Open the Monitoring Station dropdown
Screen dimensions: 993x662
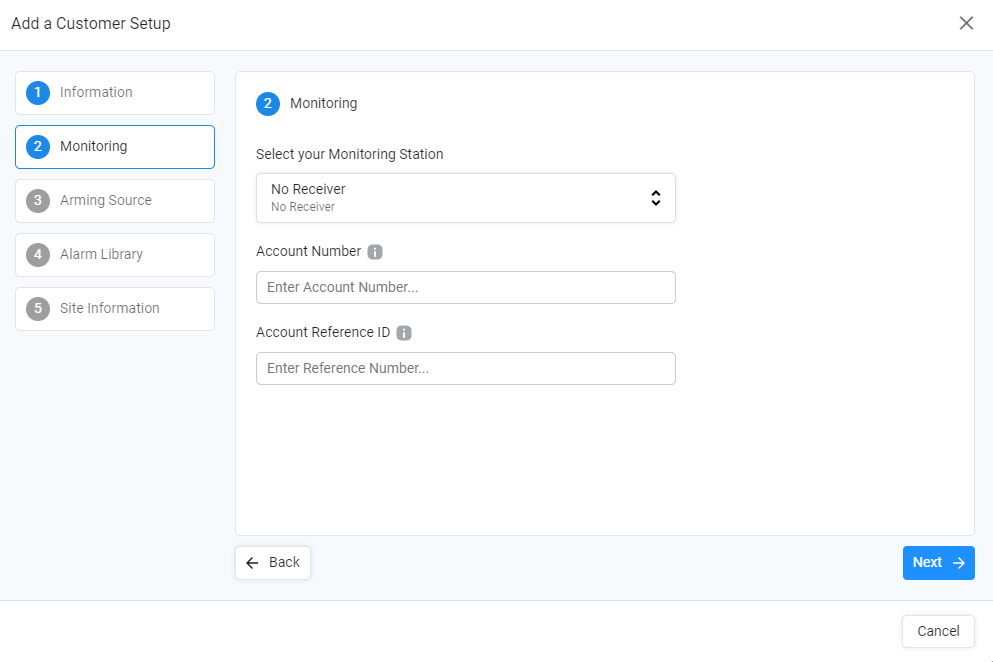click(x=465, y=198)
